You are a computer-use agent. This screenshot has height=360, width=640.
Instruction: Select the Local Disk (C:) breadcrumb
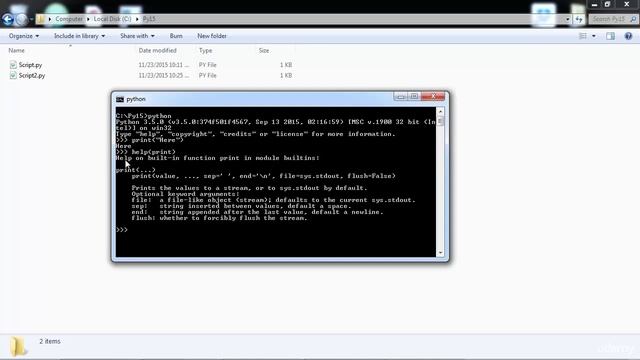112,19
